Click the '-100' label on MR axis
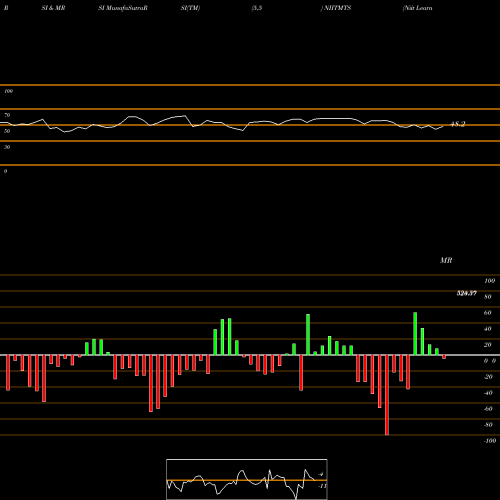500x500 pixels. pos(490,441)
